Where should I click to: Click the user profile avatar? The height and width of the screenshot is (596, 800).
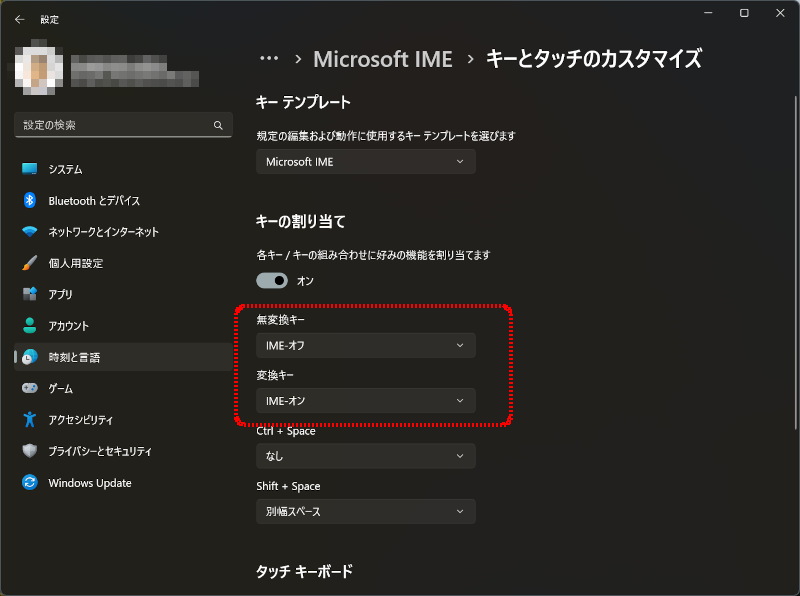click(x=39, y=70)
